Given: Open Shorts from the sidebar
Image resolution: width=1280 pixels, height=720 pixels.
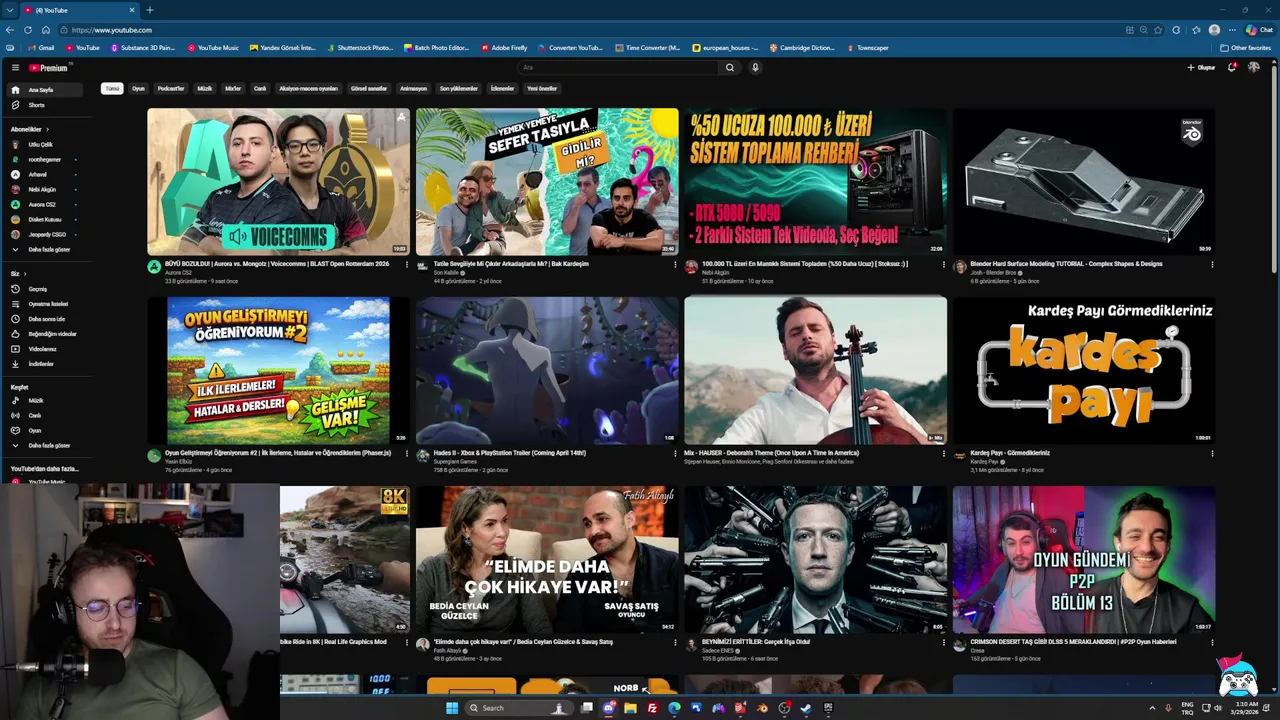Looking at the screenshot, I should click(x=47, y=105).
